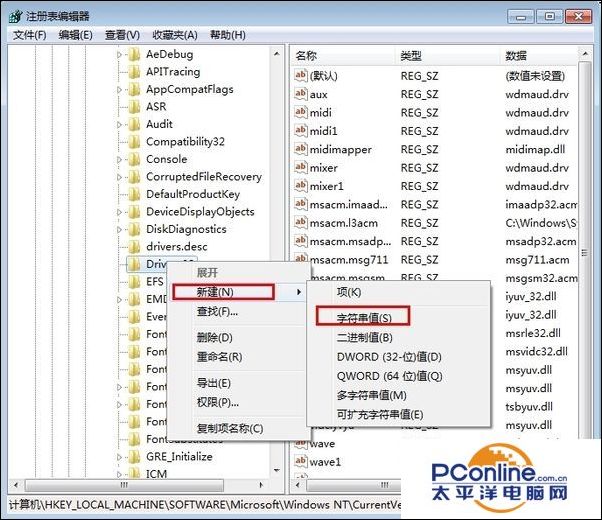The image size is (602, 520).
Task: Click the string icon beside mixer value
Action: click(x=301, y=167)
